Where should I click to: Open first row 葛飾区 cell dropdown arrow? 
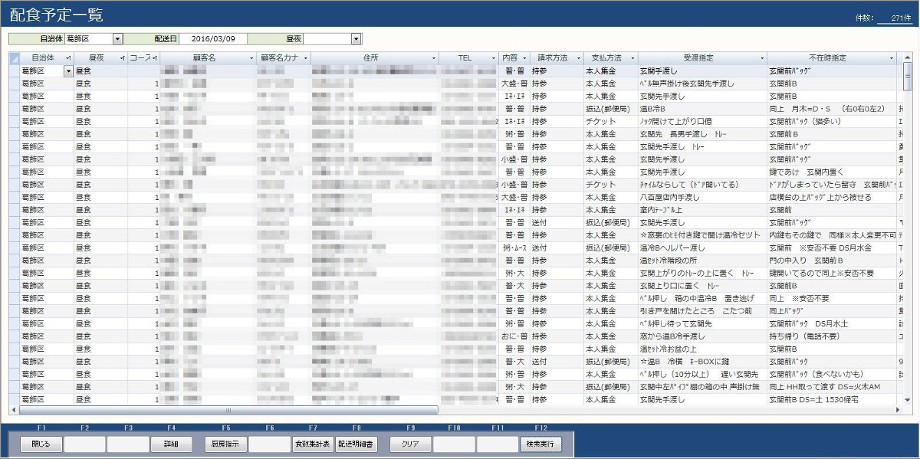pyautogui.click(x=69, y=70)
